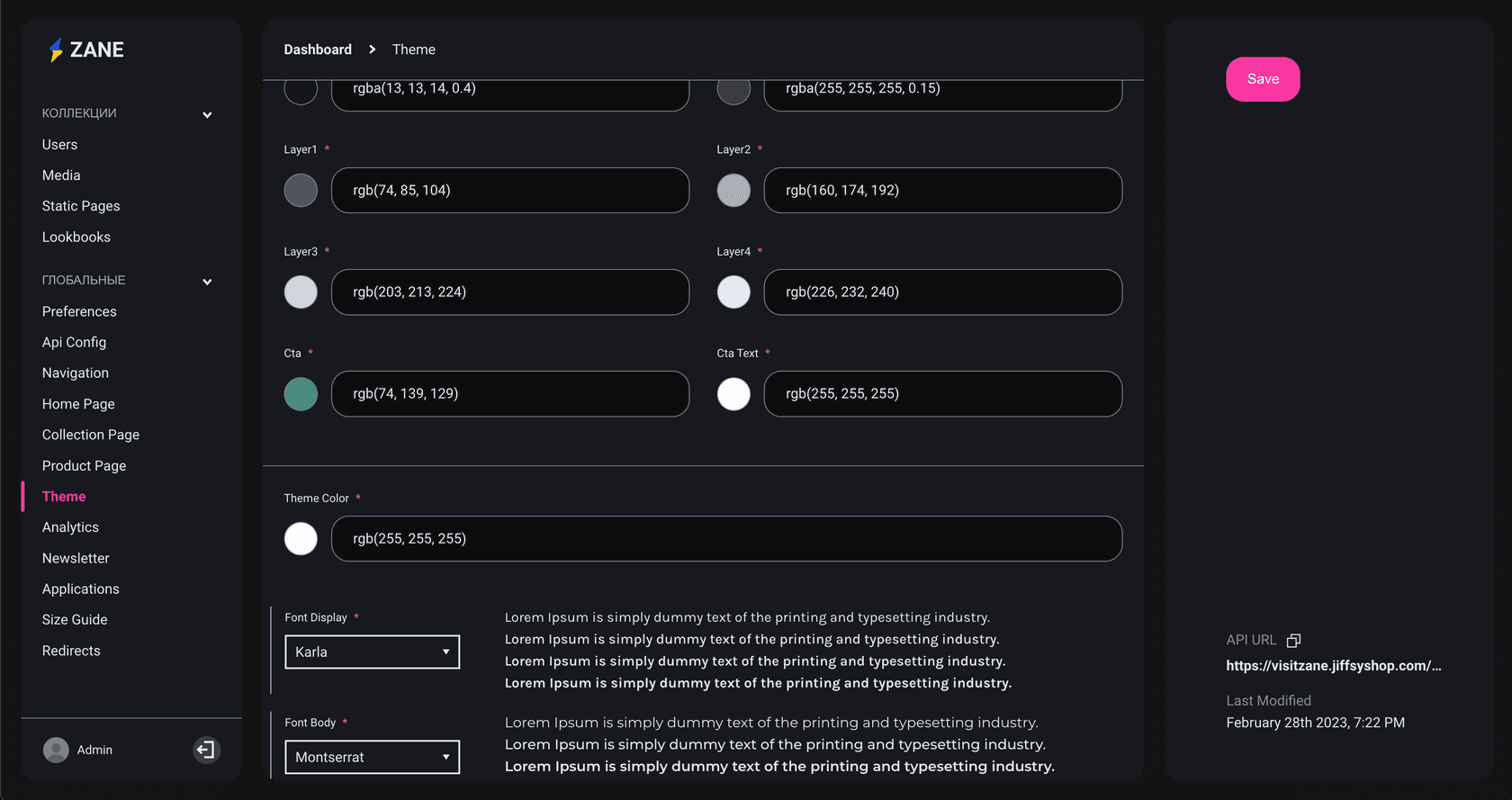
Task: Open Redirects page
Action: 71,651
